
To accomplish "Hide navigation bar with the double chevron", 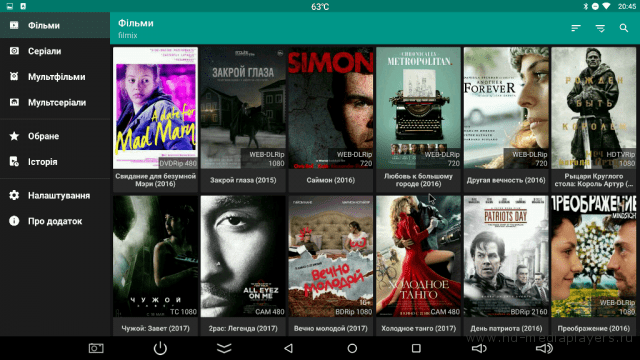I will pyautogui.click(x=224, y=348).
